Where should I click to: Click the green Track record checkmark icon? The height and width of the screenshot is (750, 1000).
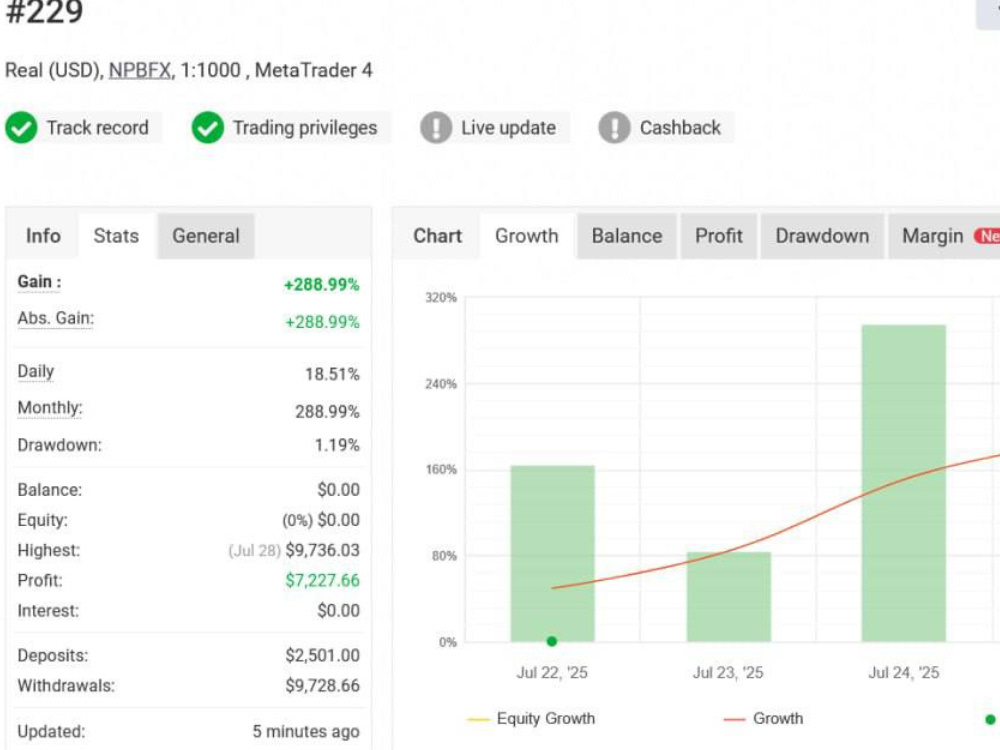[21, 128]
